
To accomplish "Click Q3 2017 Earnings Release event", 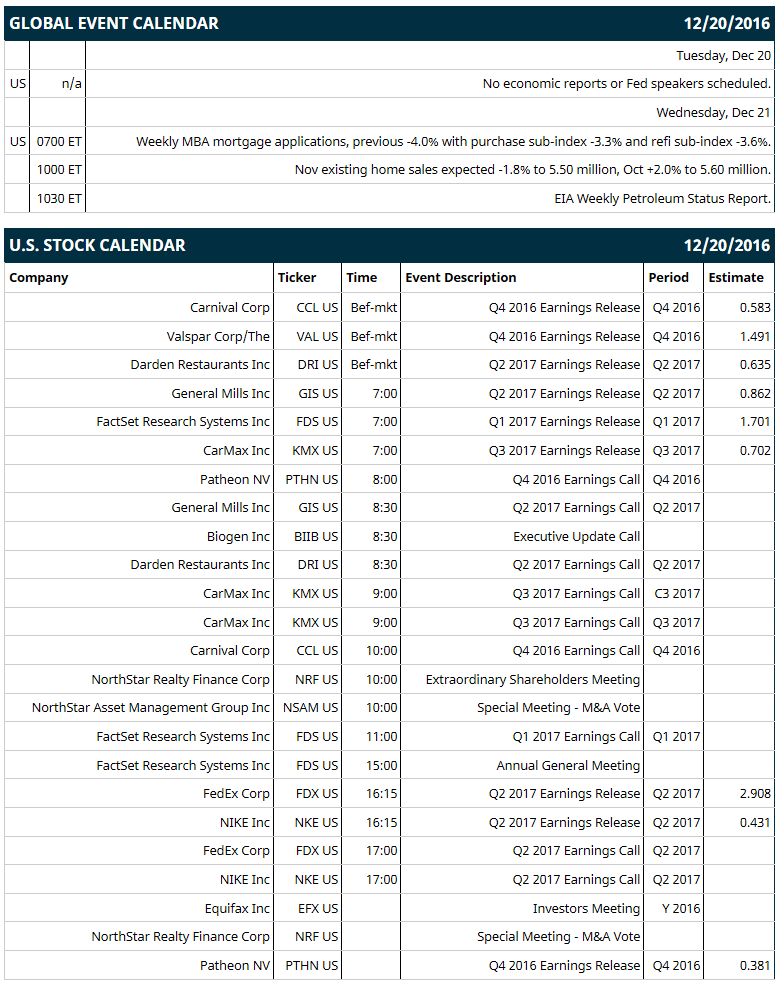I will [x=565, y=450].
